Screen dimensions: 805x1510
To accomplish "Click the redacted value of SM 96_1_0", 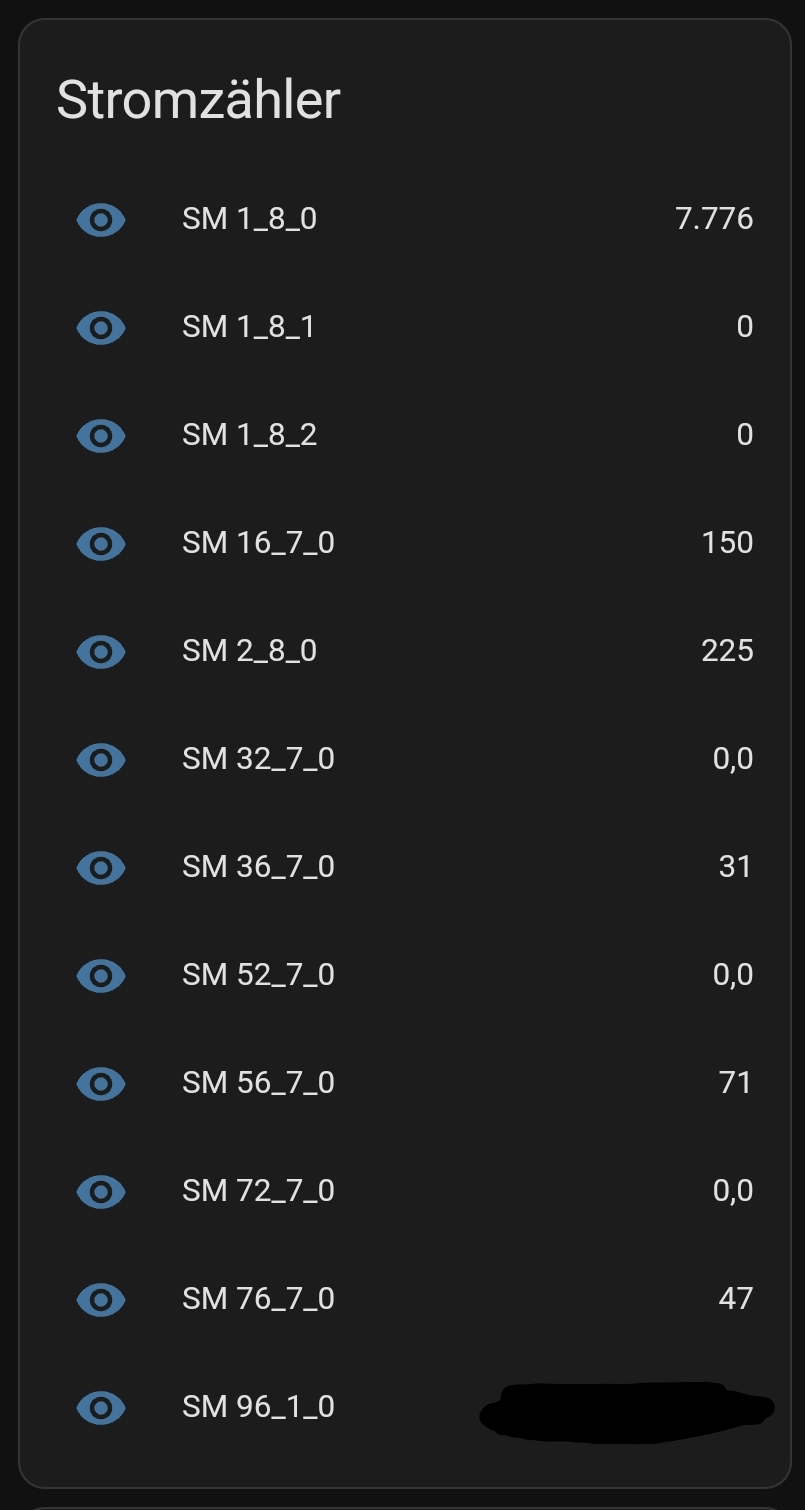I will tap(625, 1410).
